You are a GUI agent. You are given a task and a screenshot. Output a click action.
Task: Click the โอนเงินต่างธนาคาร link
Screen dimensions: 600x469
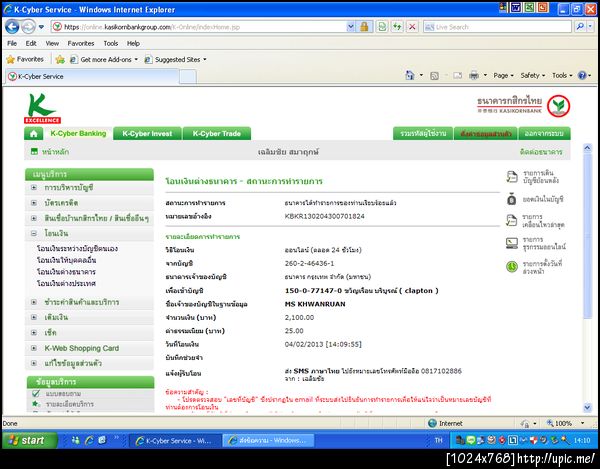[66, 272]
